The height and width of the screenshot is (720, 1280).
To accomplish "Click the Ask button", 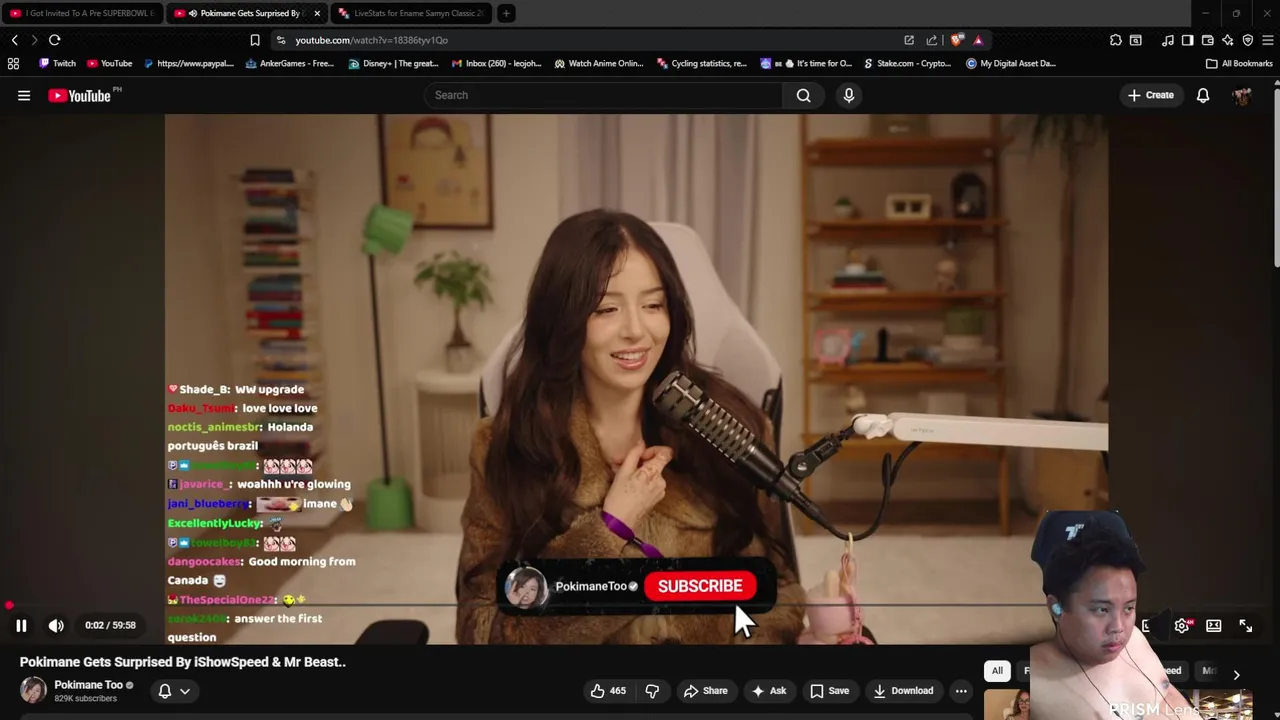I will coord(768,691).
